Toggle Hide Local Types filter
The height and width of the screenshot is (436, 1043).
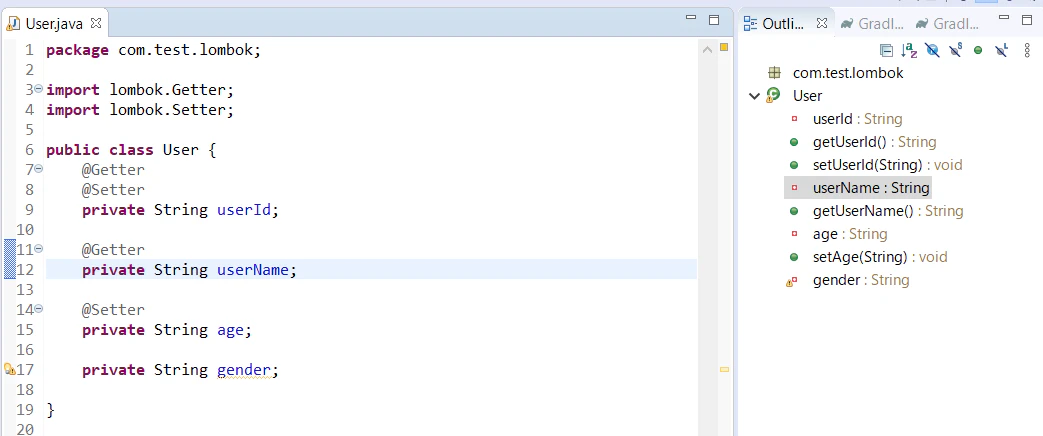pyautogui.click(x=1001, y=50)
